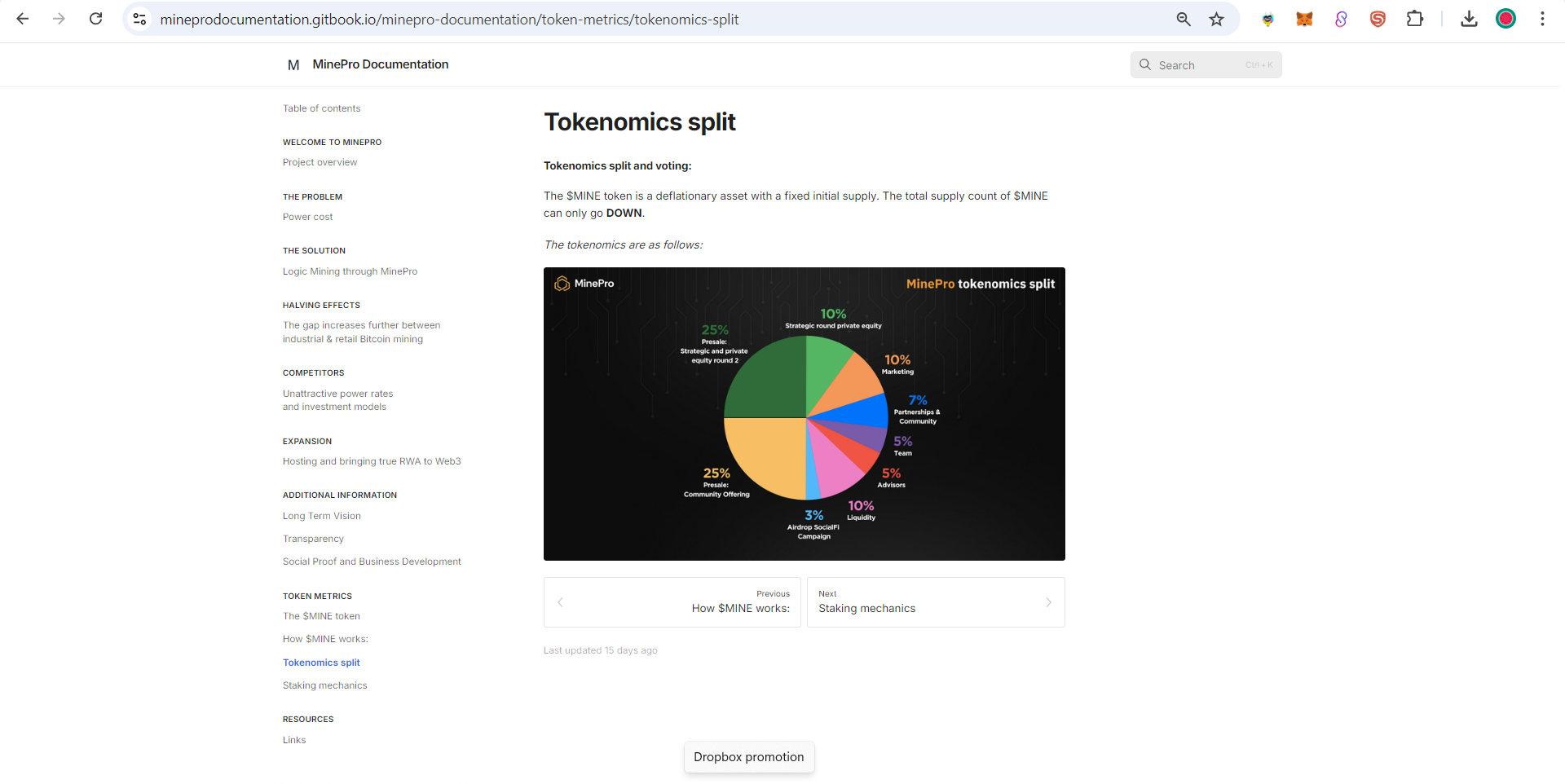The height and width of the screenshot is (784, 1565).
Task: Click the WELCOME TO MINEPRO section header
Action: point(332,143)
